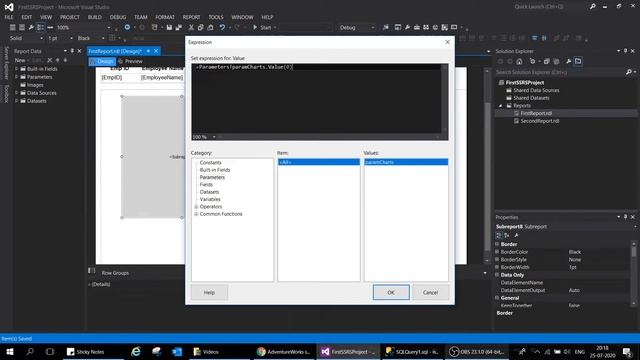640x360 pixels.
Task: Select Datasets category in Expression dialog
Action: [x=209, y=192]
